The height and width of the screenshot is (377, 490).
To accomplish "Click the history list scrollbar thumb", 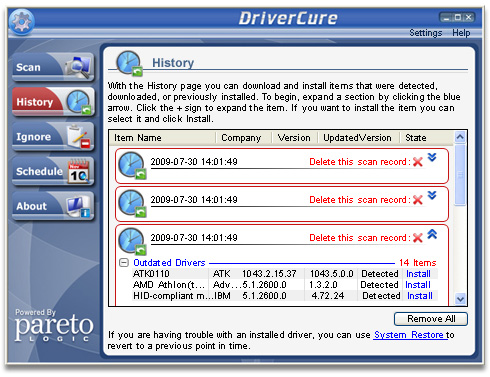I will 460,175.
